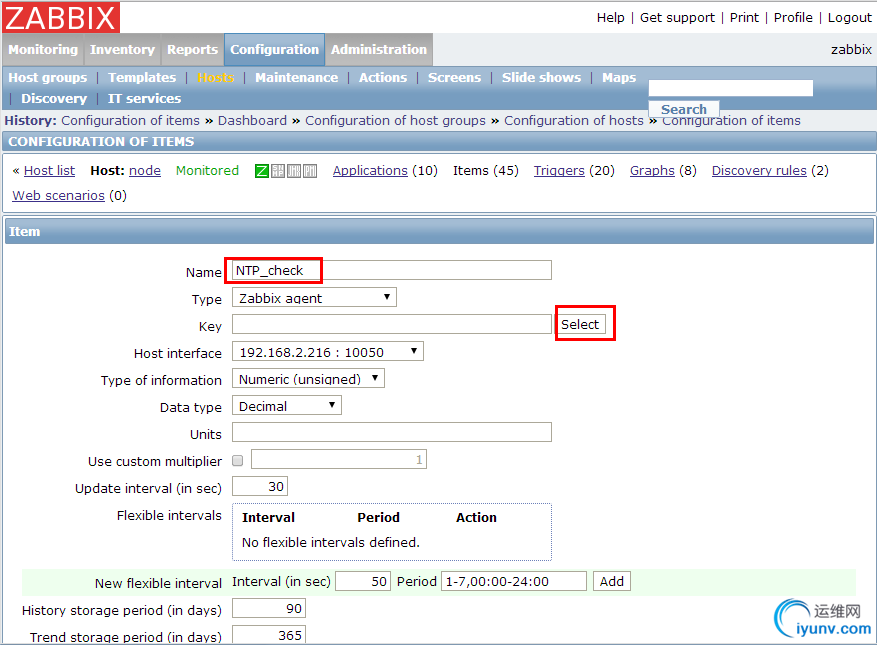The width and height of the screenshot is (877, 645).
Task: Open the Host groups submenu
Action: 48,78
